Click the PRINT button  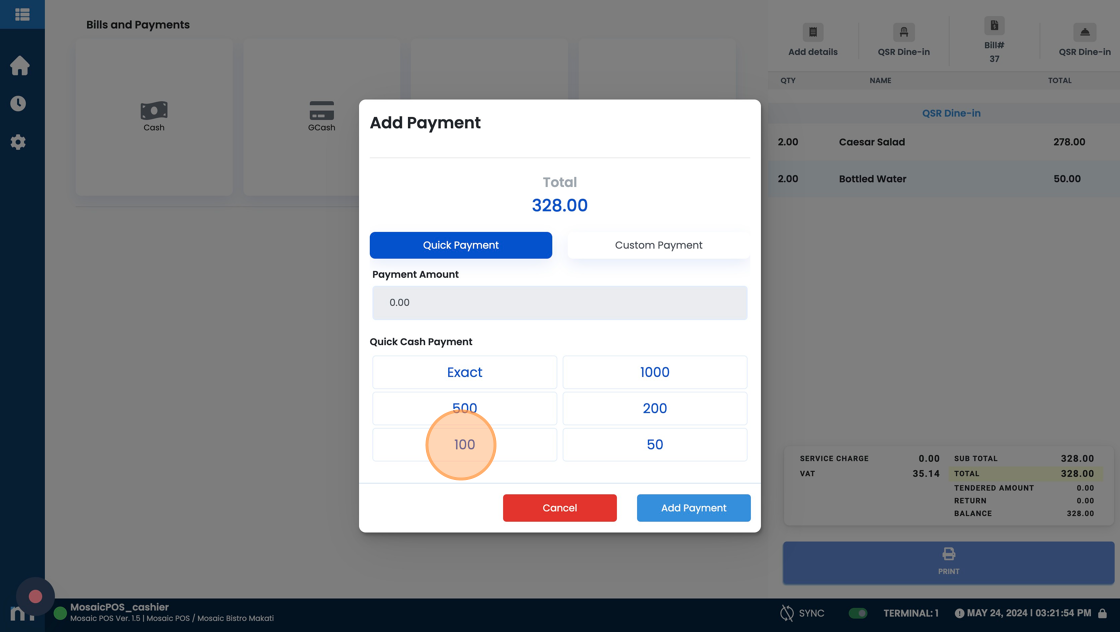click(x=948, y=562)
